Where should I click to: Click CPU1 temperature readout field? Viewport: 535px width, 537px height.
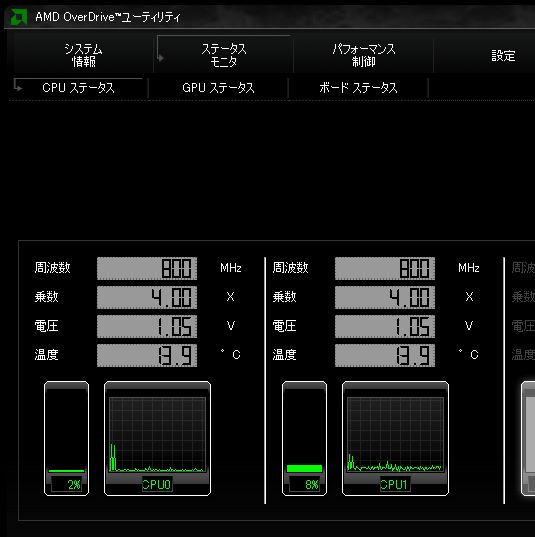(385, 355)
